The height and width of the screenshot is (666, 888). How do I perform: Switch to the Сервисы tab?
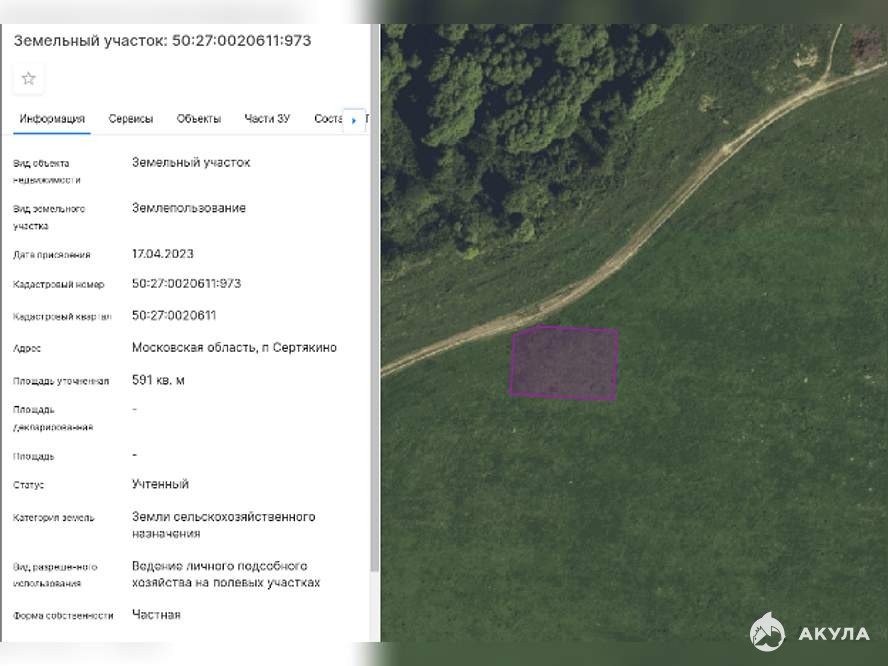click(131, 119)
